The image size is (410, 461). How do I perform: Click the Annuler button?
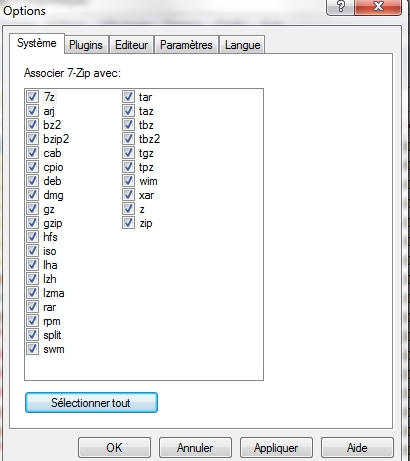(x=195, y=448)
